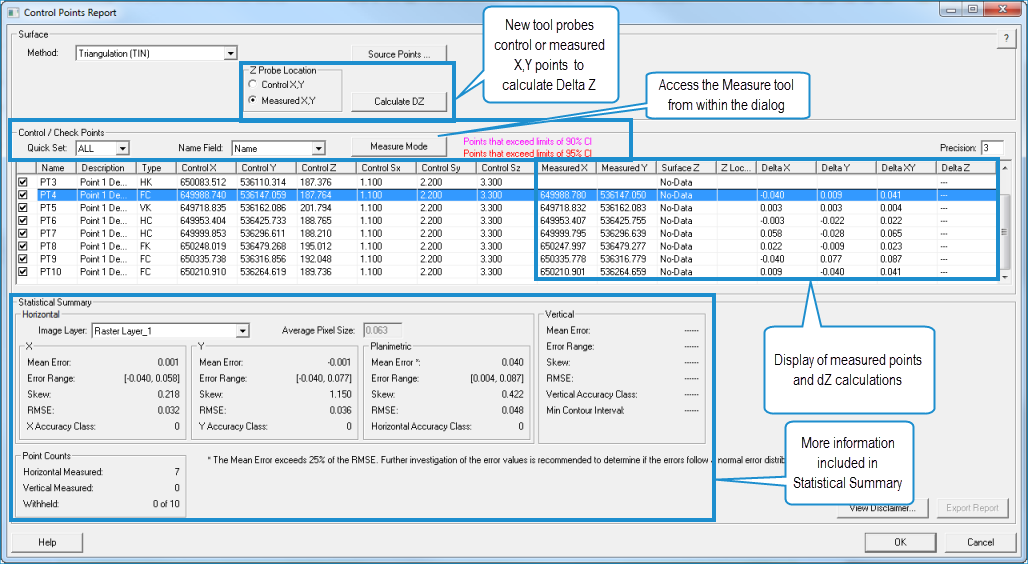This screenshot has height=564, width=1028.
Task: Open the Name Field dropdown
Action: pos(279,148)
